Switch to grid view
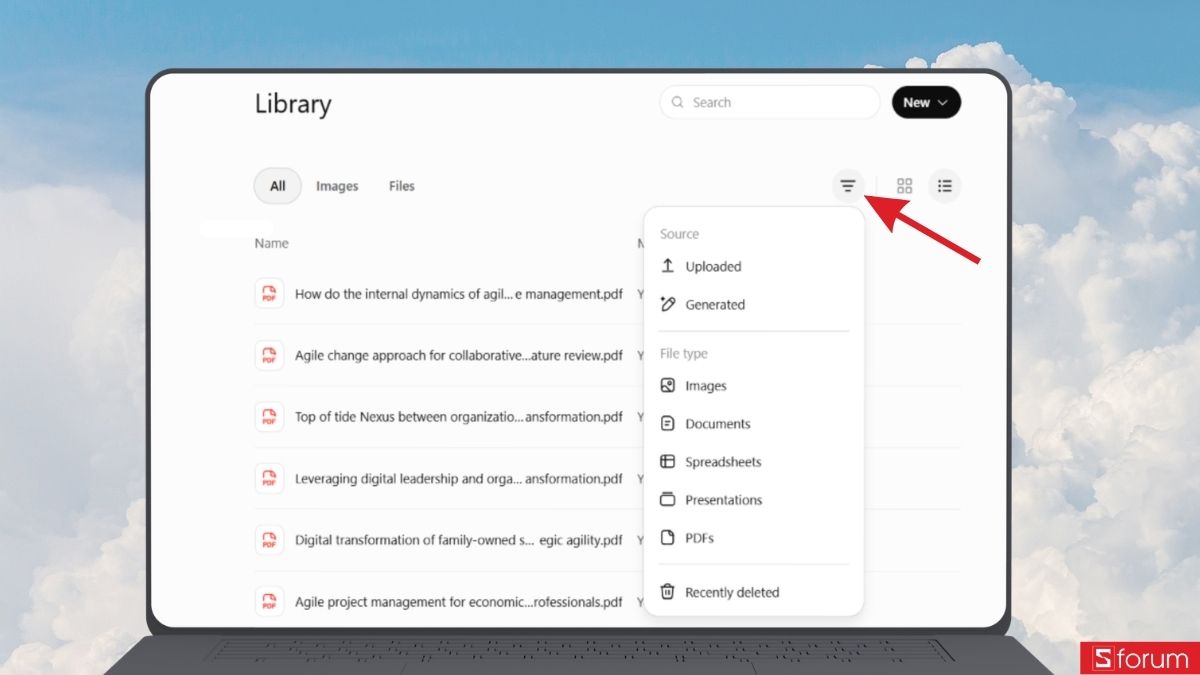1200x675 pixels. click(905, 186)
